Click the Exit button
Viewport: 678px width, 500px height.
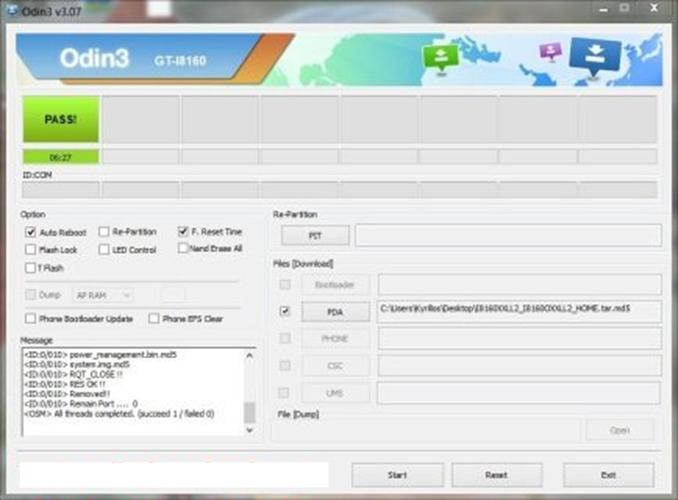click(608, 475)
